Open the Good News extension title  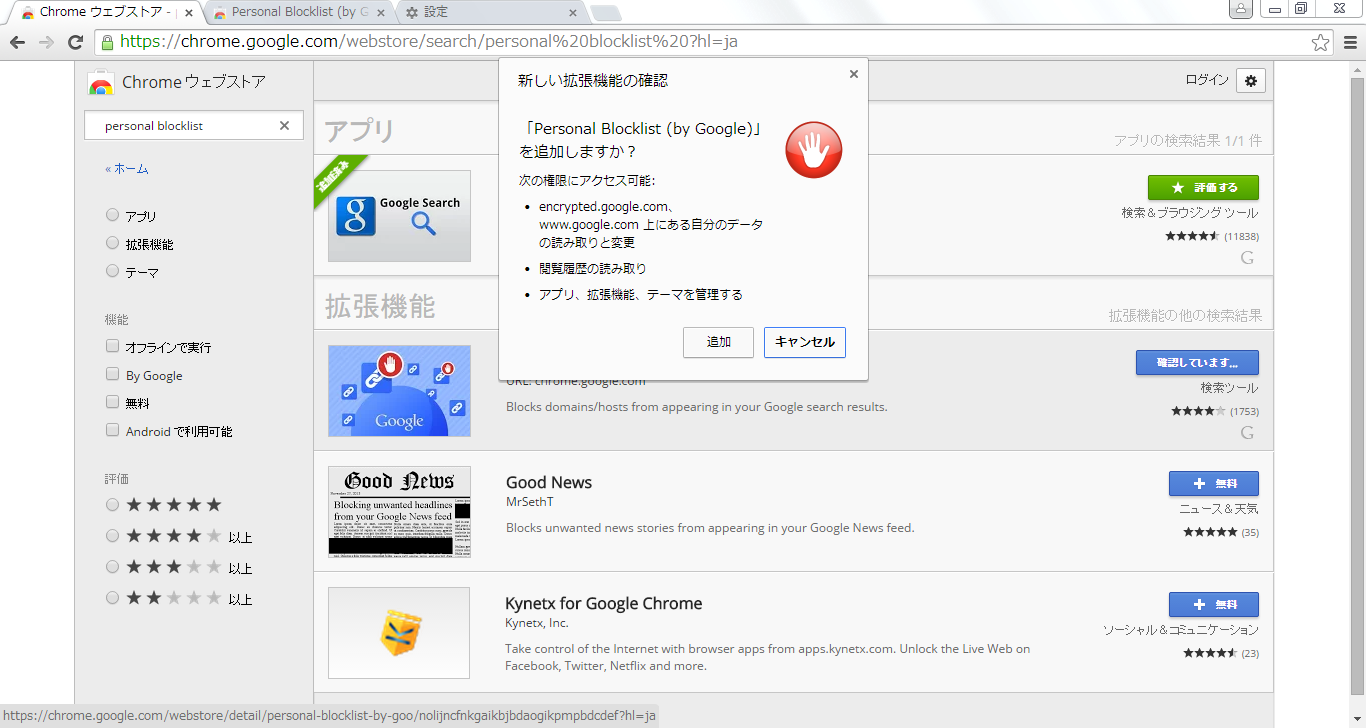pyautogui.click(x=549, y=482)
